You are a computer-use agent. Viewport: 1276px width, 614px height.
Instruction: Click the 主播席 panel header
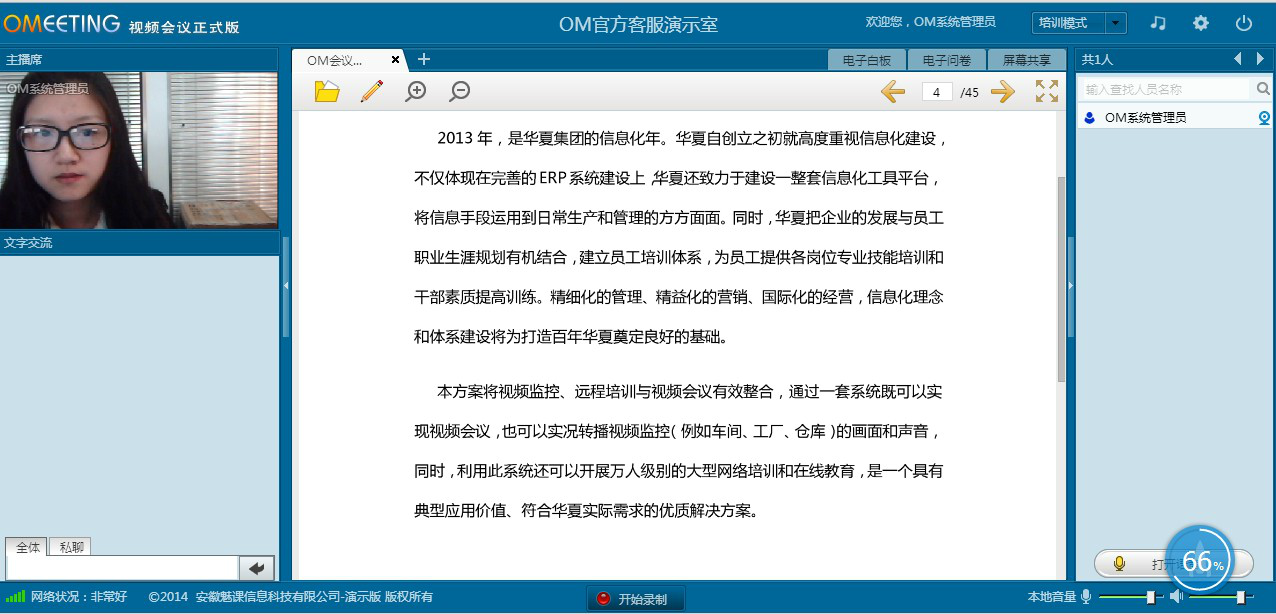coord(139,59)
